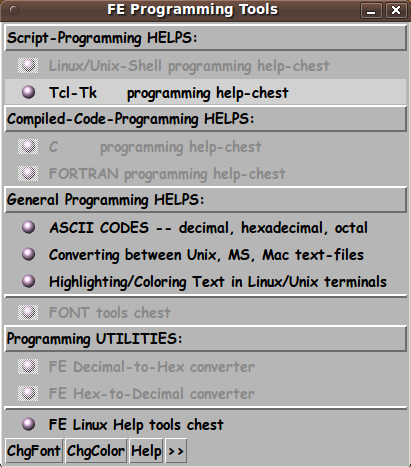Screen dimensions: 411x467
Task: Click the greyed icon beside FONT tools chest
Action: pyautogui.click(x=28, y=312)
